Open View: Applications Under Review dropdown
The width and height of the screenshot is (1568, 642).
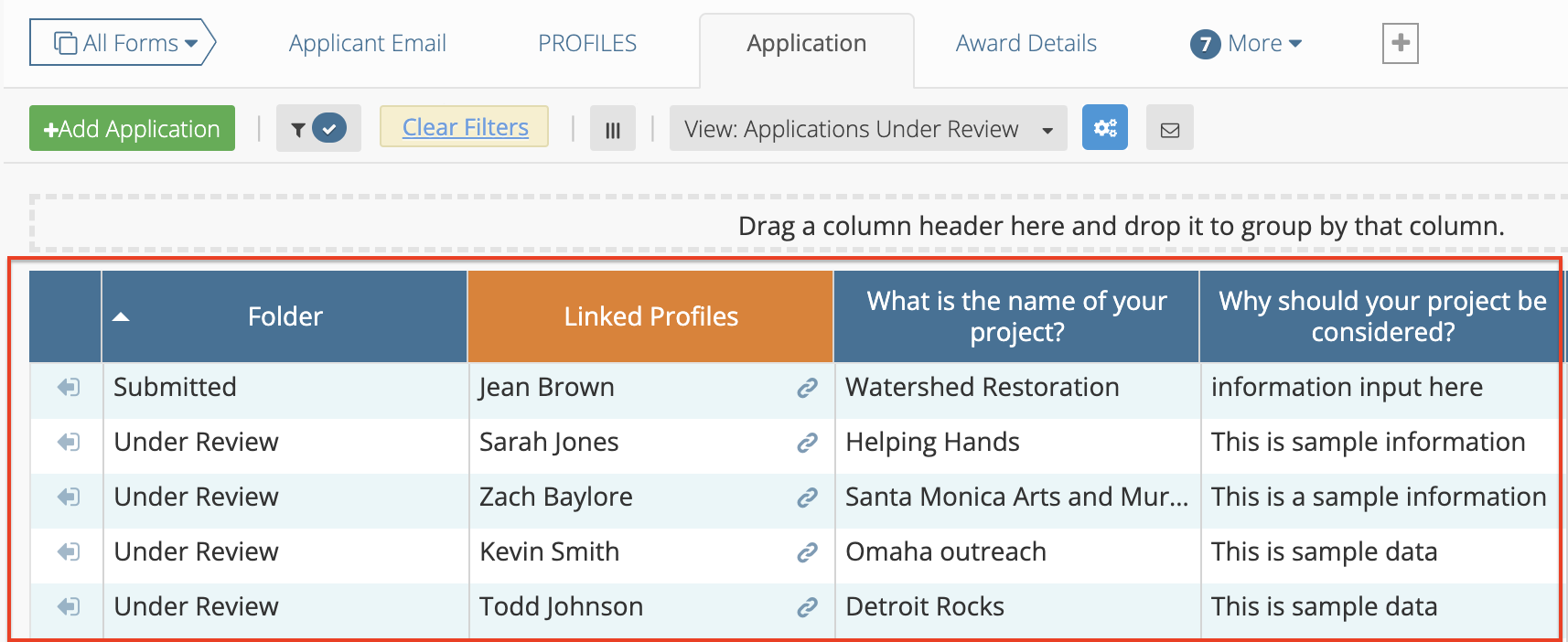pos(867,129)
